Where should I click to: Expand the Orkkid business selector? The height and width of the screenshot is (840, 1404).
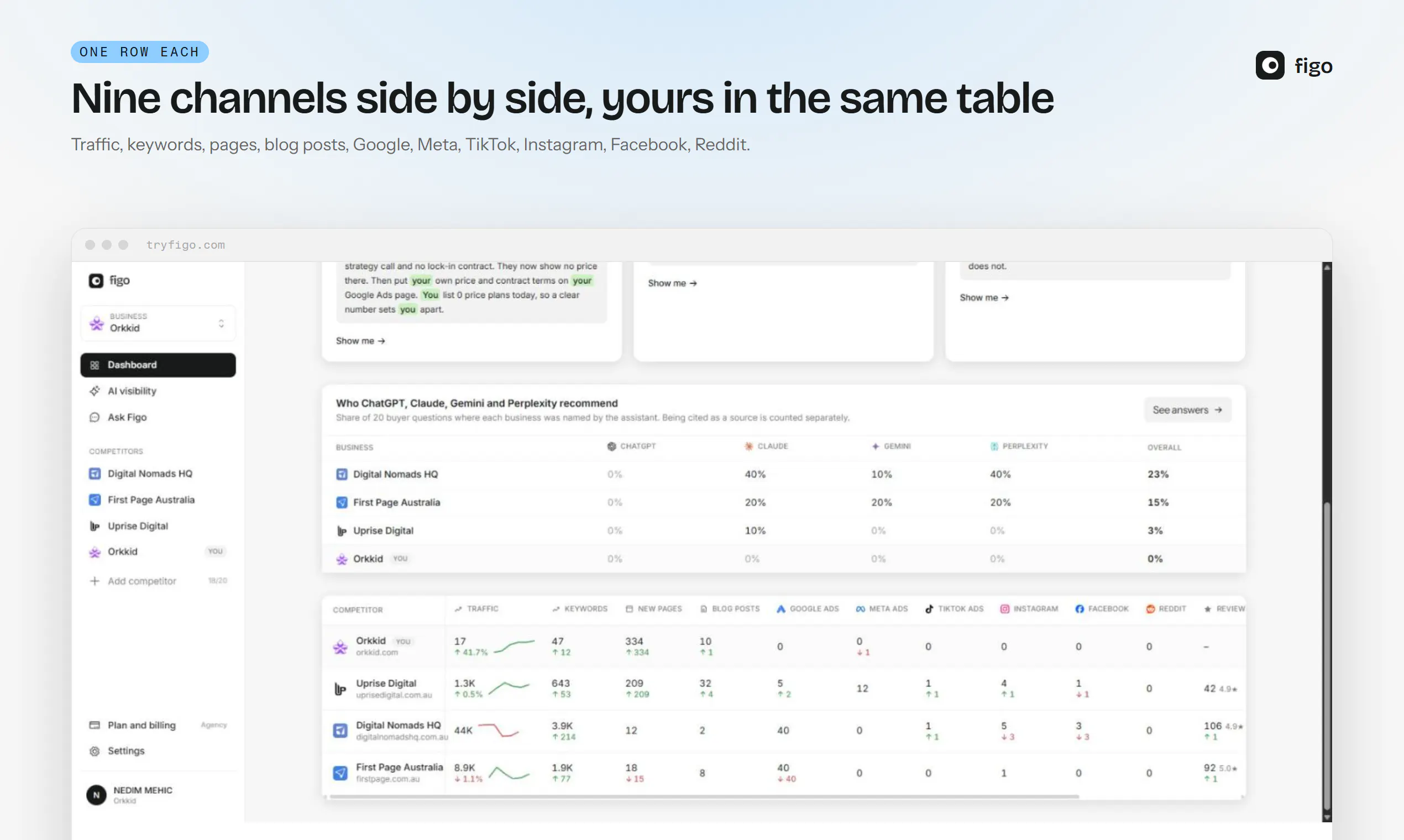[x=158, y=323]
